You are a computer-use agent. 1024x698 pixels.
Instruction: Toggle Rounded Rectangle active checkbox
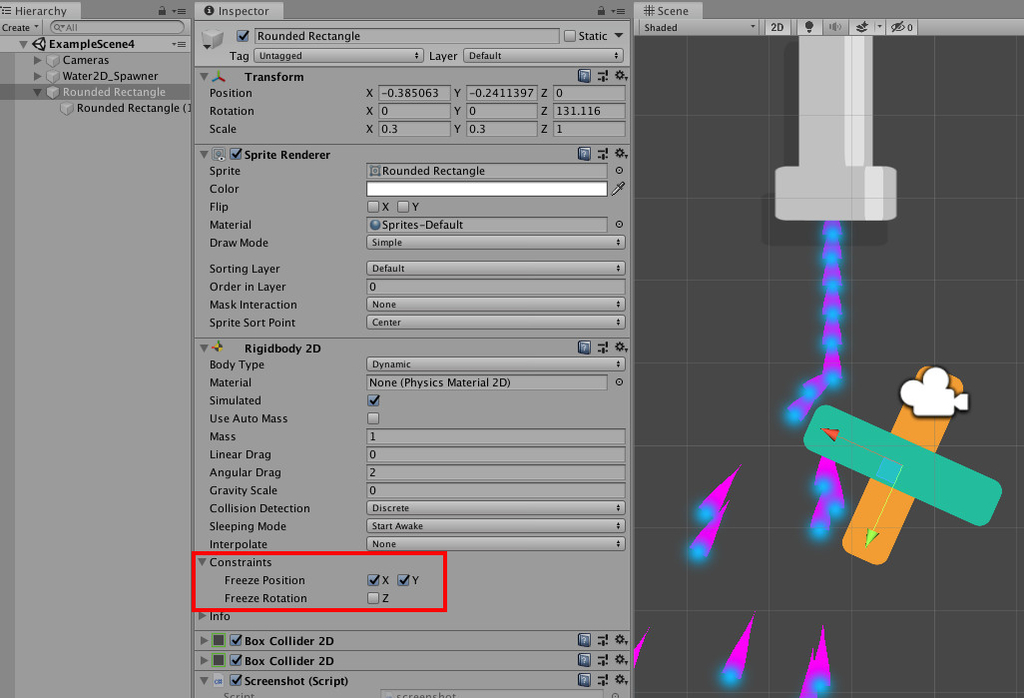[x=243, y=36]
